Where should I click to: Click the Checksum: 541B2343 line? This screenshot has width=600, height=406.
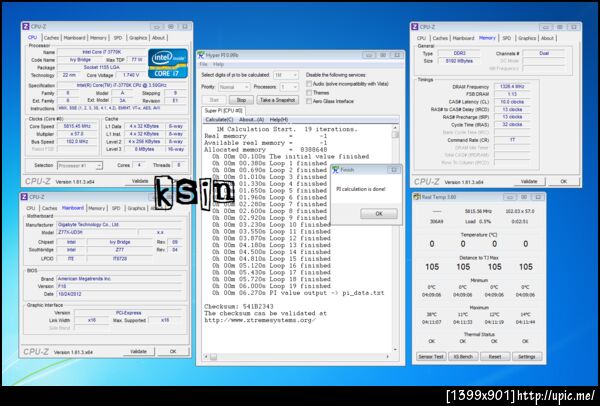click(239, 307)
